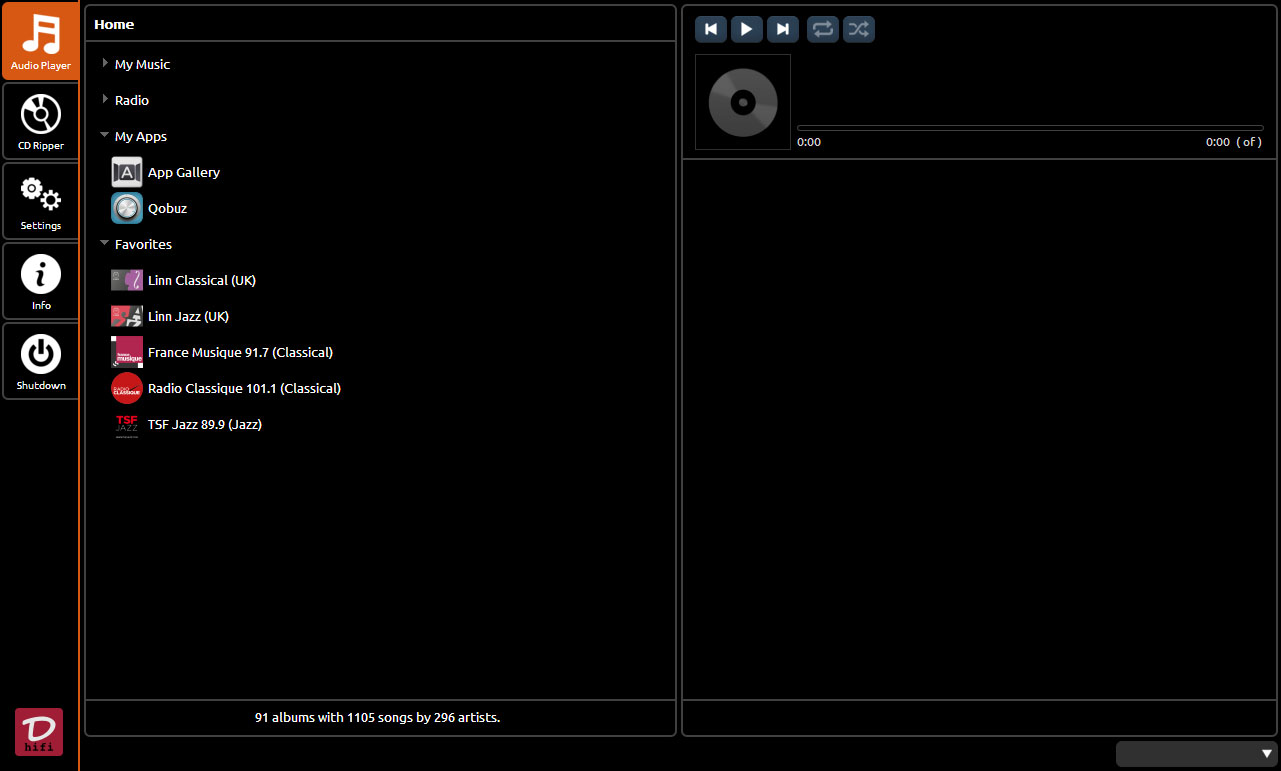1281x771 pixels.
Task: Open the player selection dropdown
Action: 1197,754
